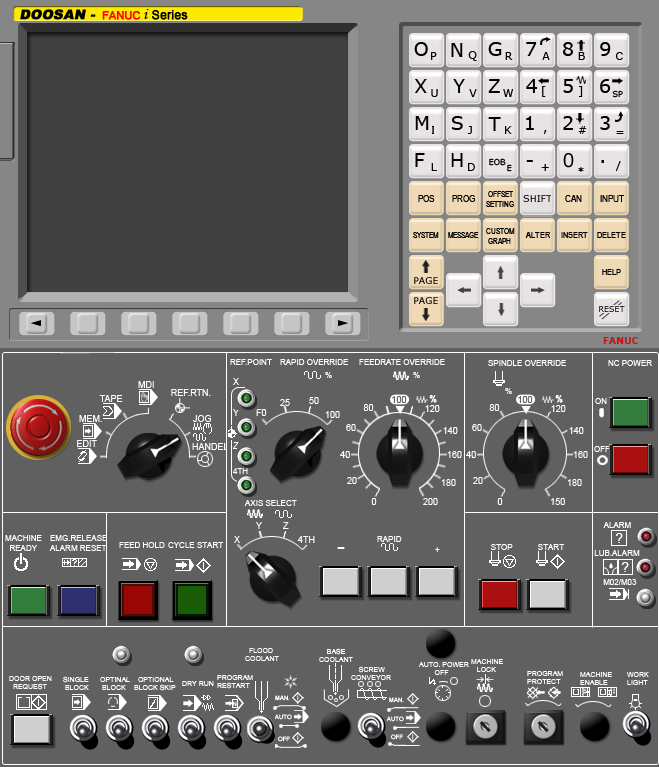The image size is (659, 767).
Task: Click the G/R address key
Action: pos(500,50)
